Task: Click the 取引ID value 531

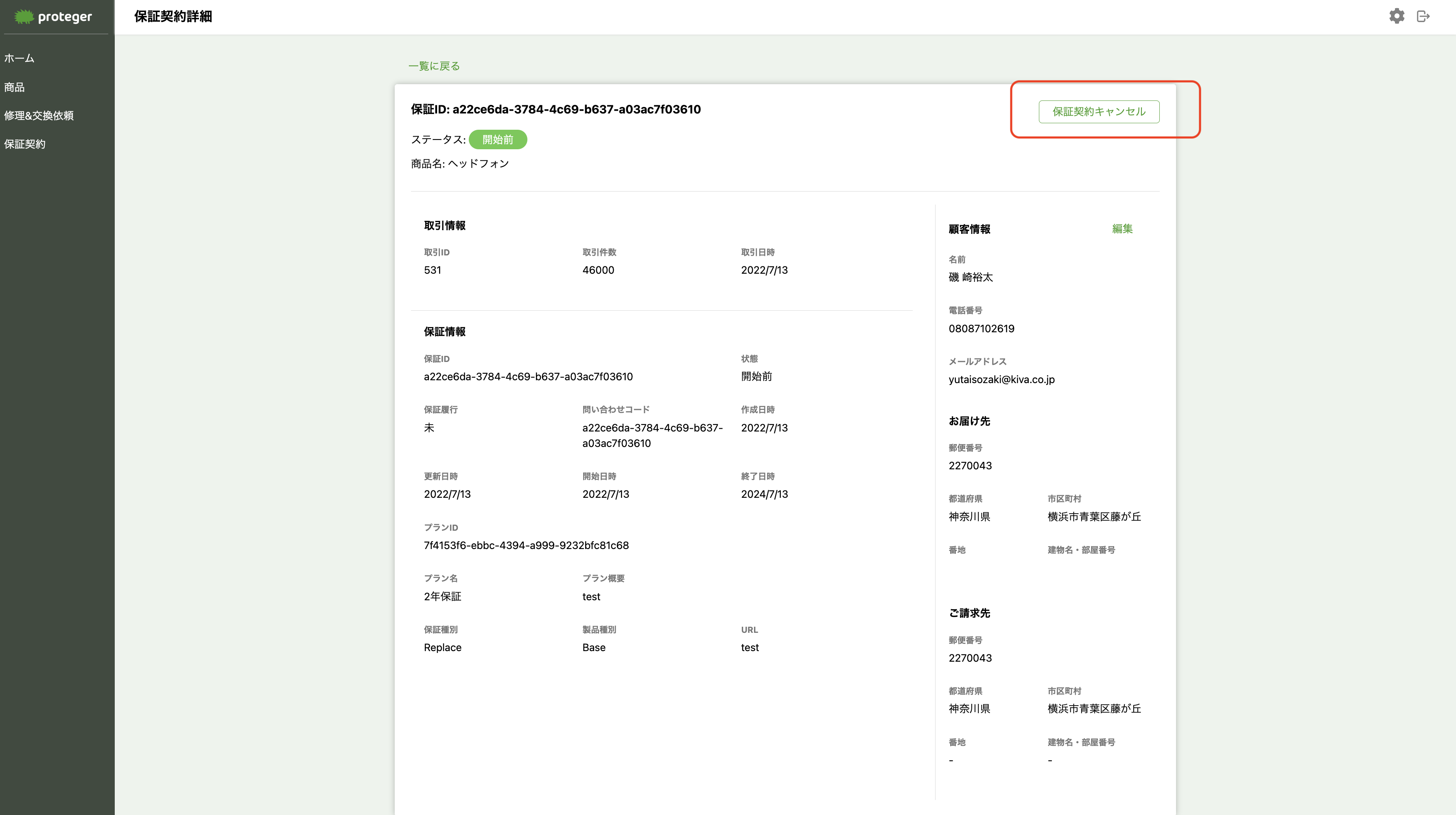Action: click(x=433, y=270)
